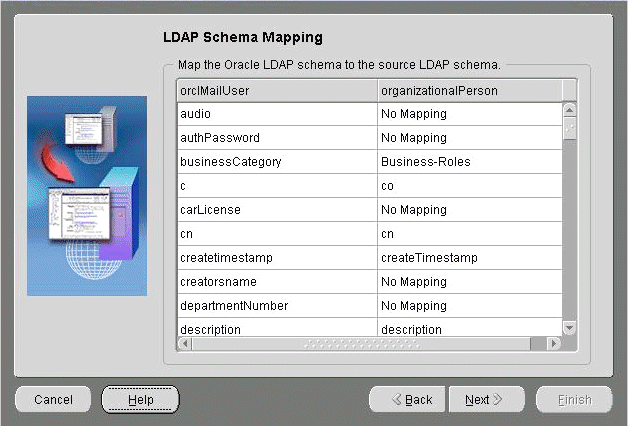Open mapping for departmentNumber No Mapping
Image resolution: width=628 pixels, height=426 pixels.
(470, 306)
